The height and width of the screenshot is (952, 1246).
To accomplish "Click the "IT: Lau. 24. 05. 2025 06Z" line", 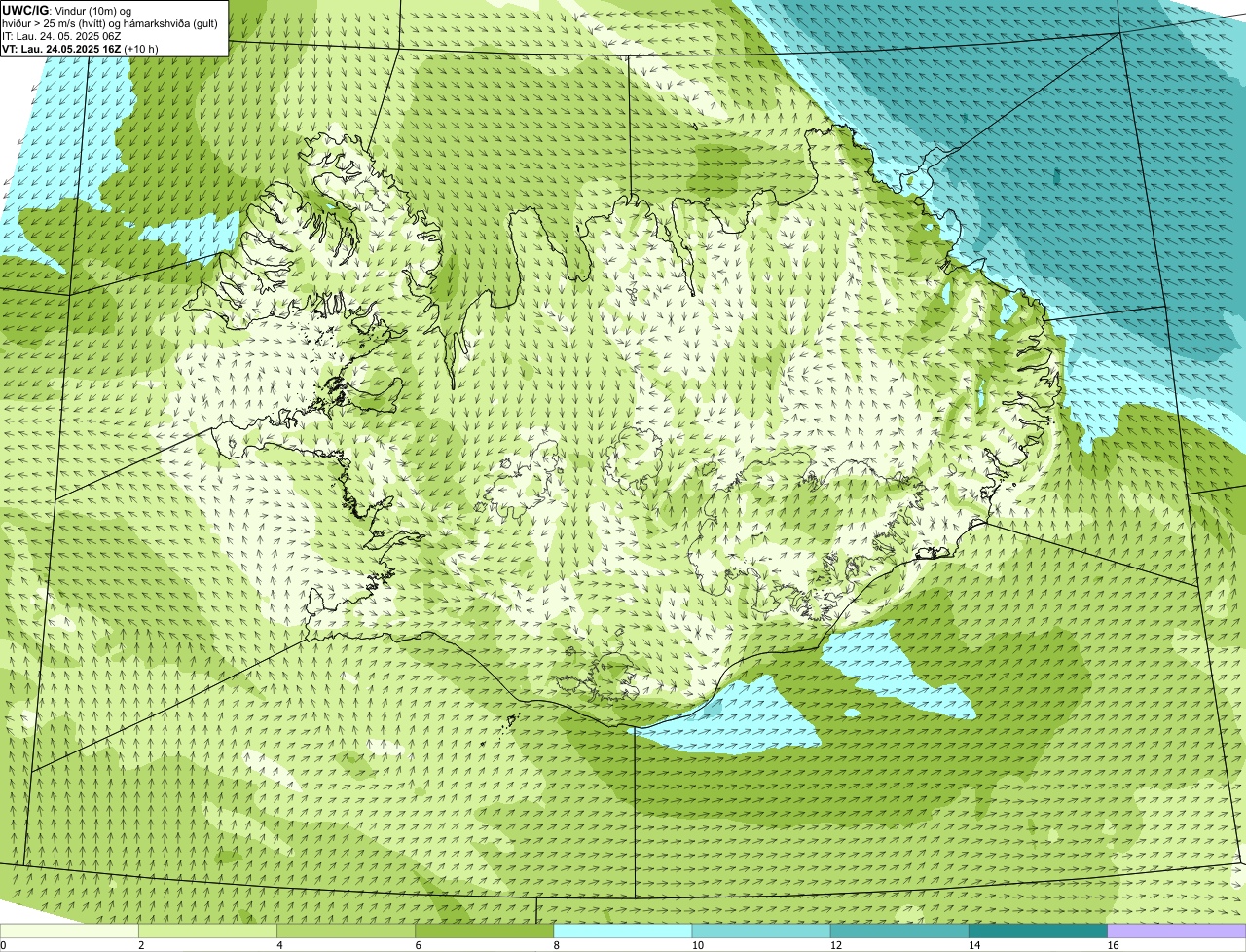I will click(61, 36).
